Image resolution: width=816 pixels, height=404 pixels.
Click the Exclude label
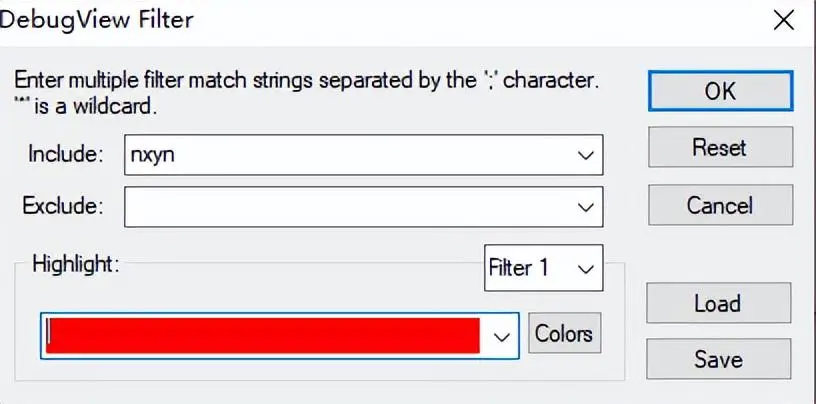[x=63, y=206]
